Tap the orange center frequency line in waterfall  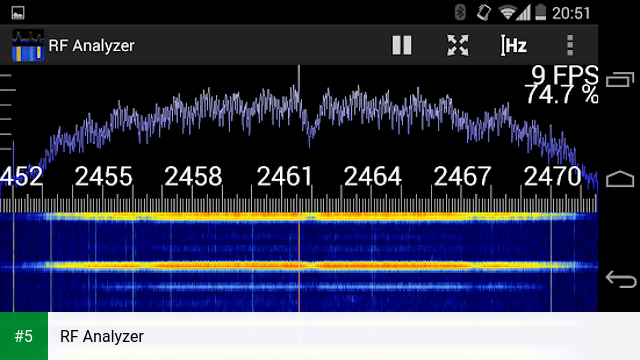tap(299, 262)
